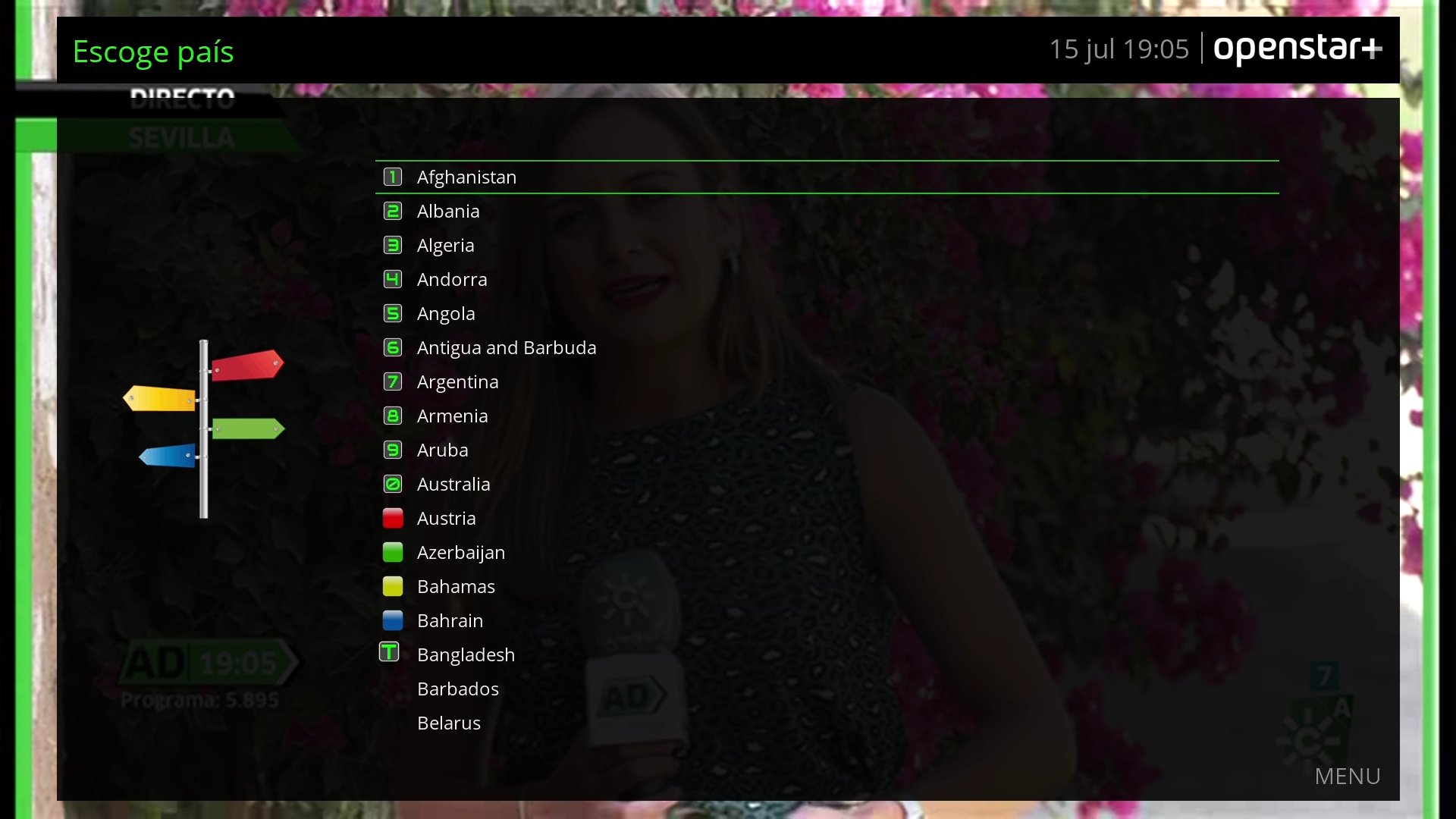
Task: Open the MENU button at bottom right
Action: 1347,776
